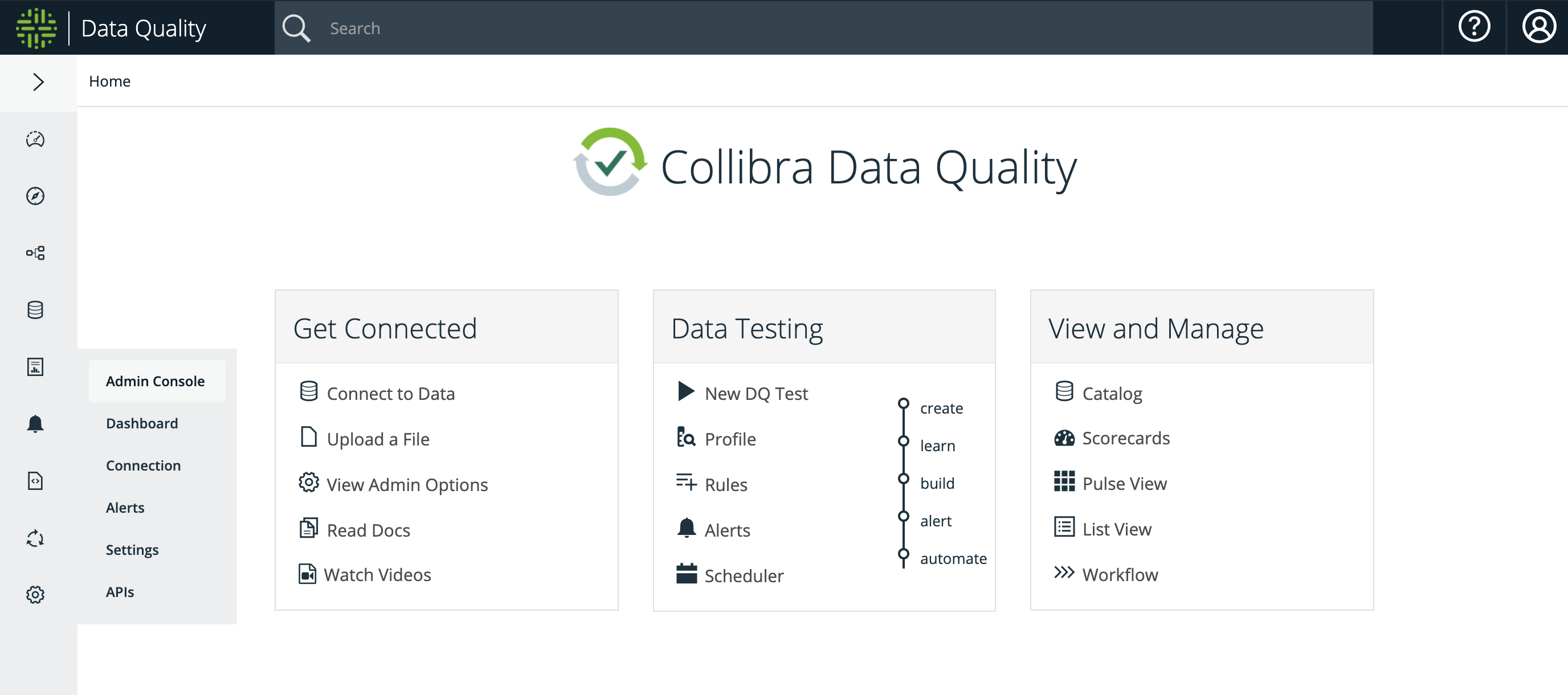Select Settings in the flyout menu
Viewport: 1568px width, 695px height.
[132, 550]
